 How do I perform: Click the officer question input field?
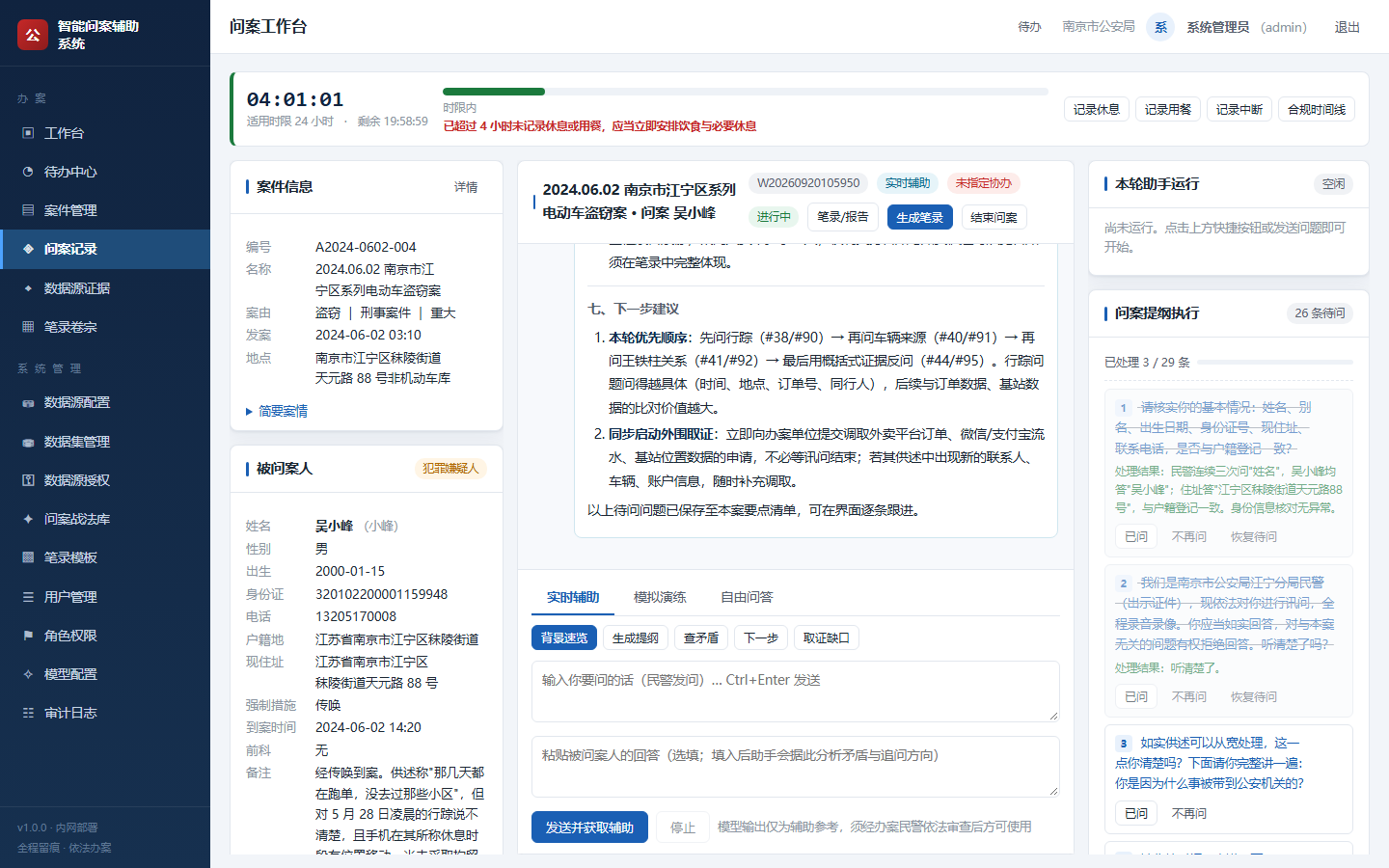tap(796, 691)
